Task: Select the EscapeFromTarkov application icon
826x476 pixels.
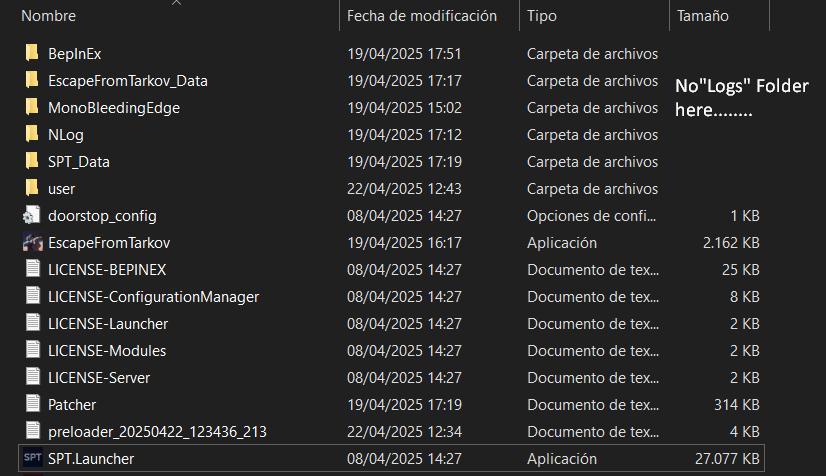Action: (x=33, y=242)
